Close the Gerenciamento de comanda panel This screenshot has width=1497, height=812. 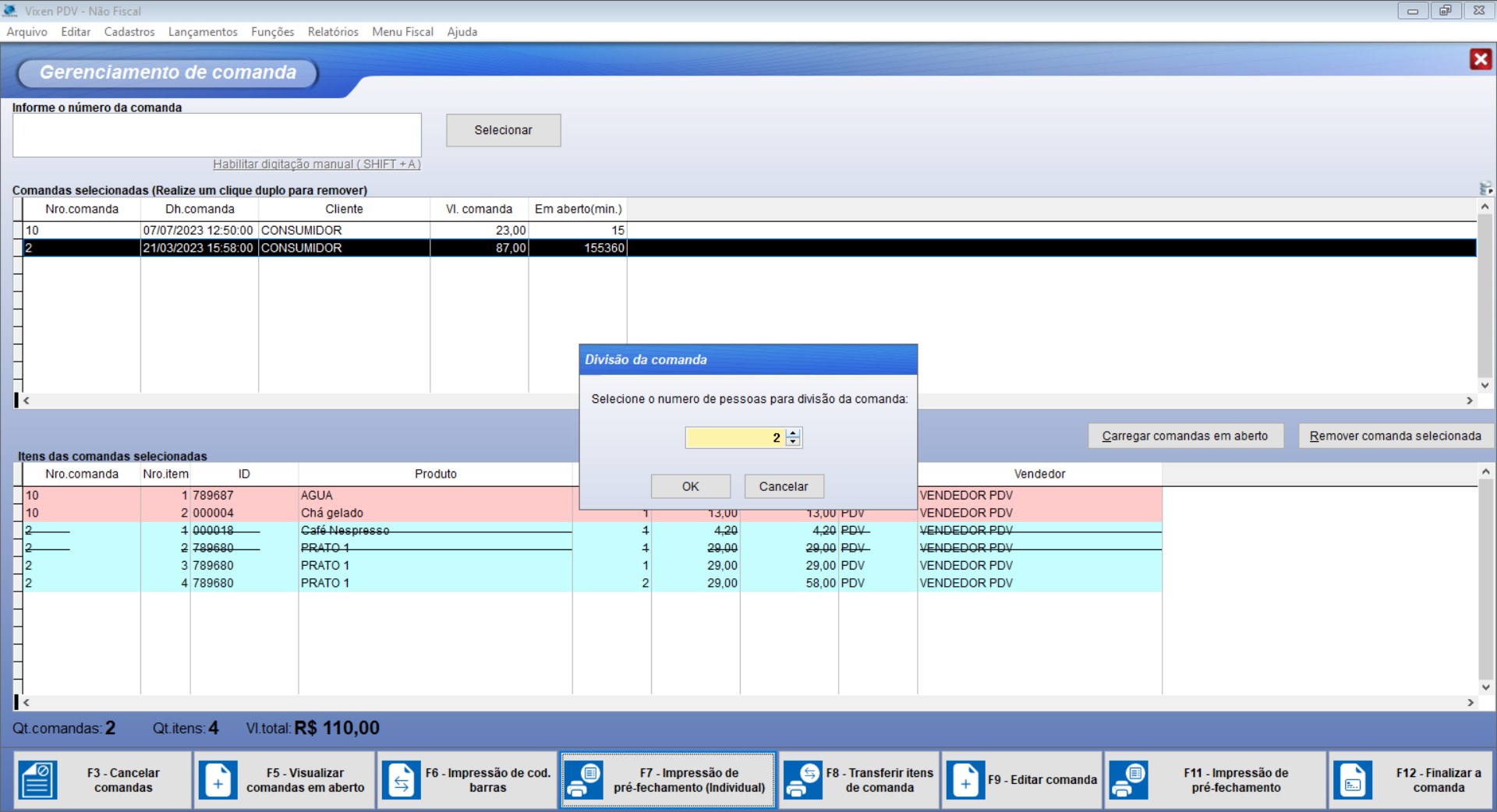click(1480, 59)
